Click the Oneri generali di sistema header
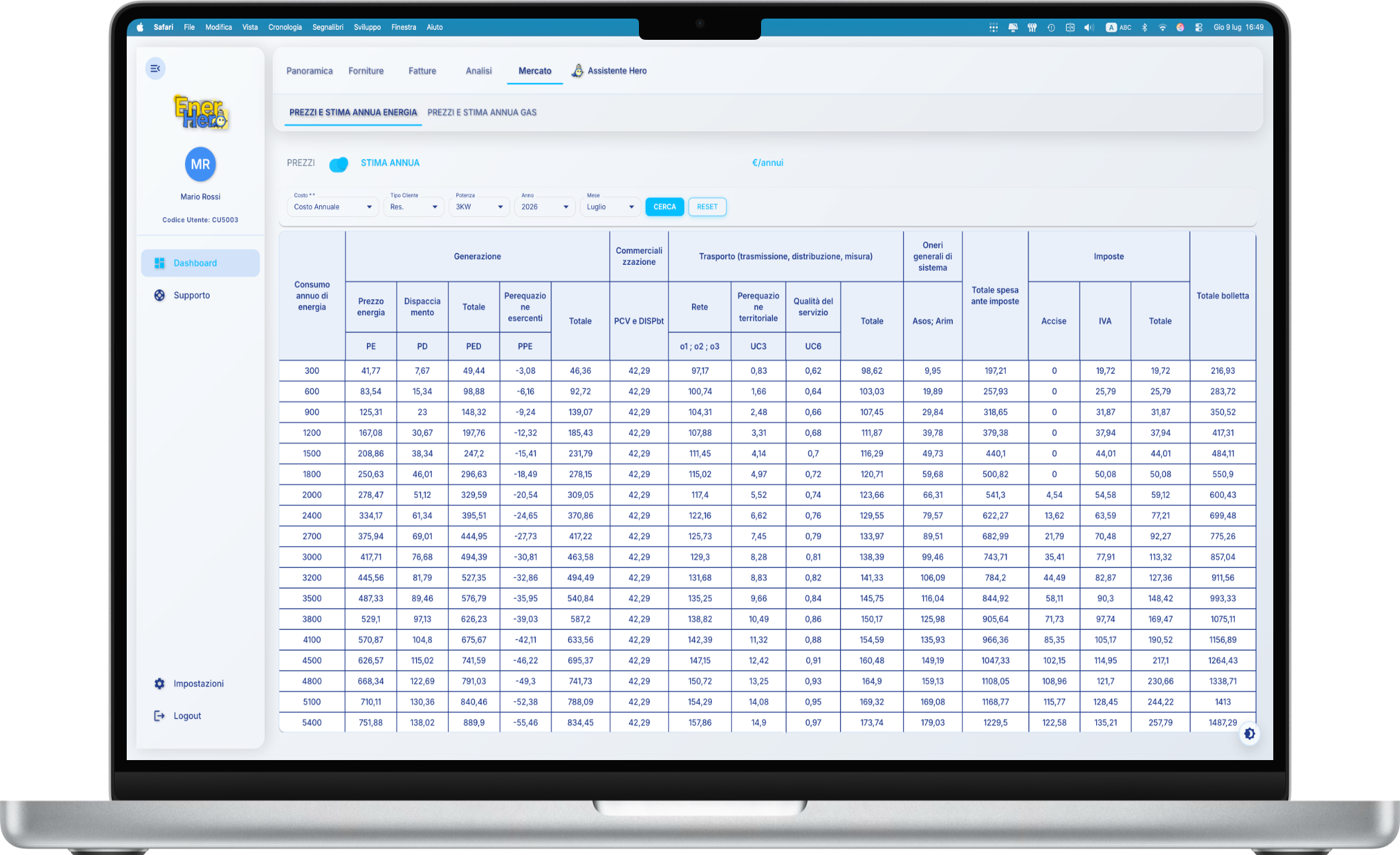Viewport: 1400px width, 855px height. (x=932, y=256)
